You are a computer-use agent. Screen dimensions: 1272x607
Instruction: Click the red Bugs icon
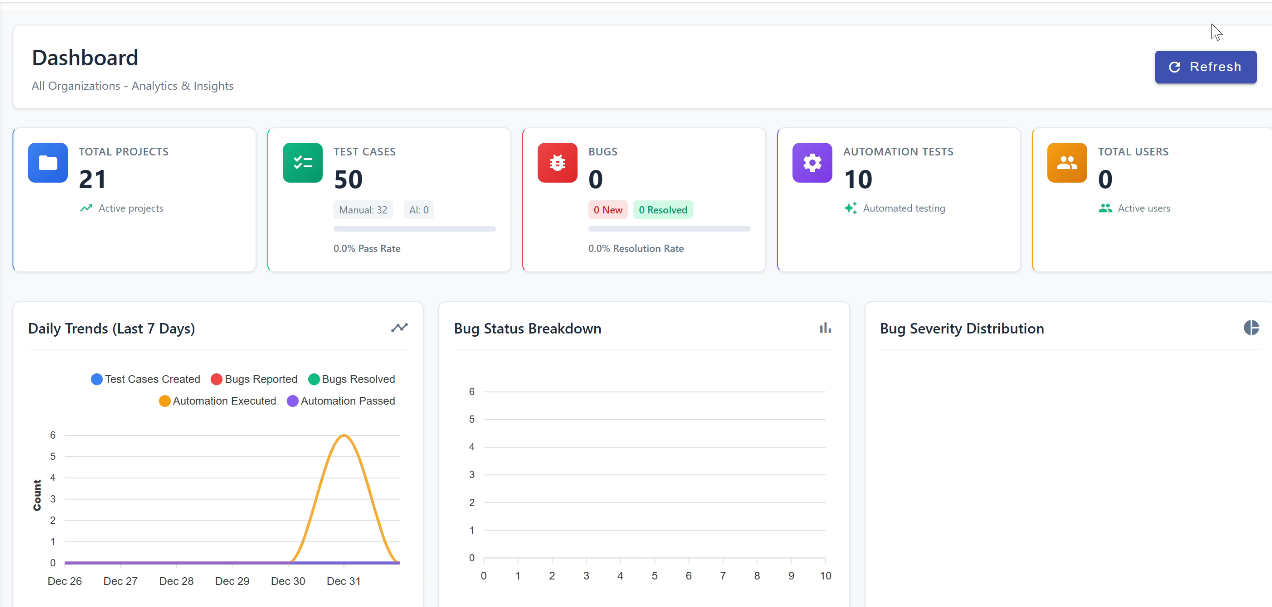(x=557, y=162)
